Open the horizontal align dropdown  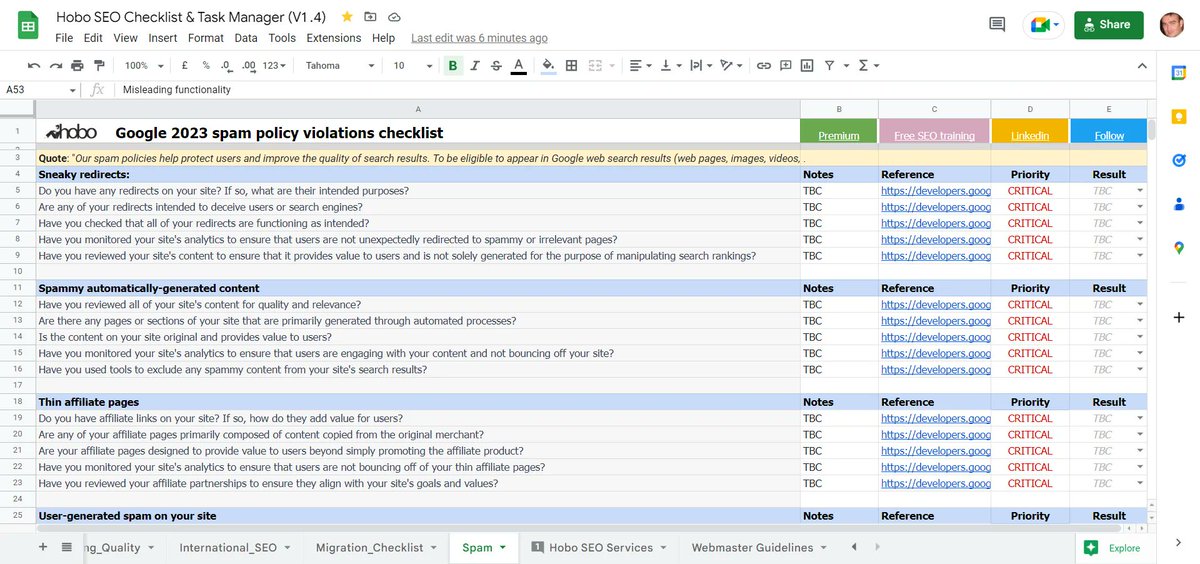coord(639,66)
